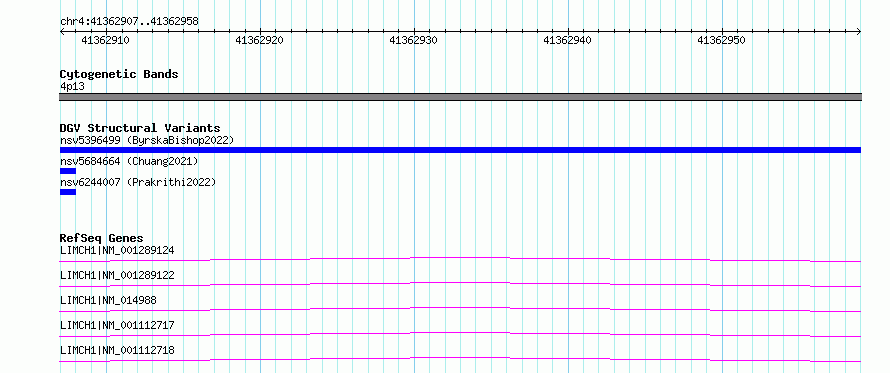Click the magenta intron line of NM_014988
This screenshot has width=890, height=373.
[460, 309]
